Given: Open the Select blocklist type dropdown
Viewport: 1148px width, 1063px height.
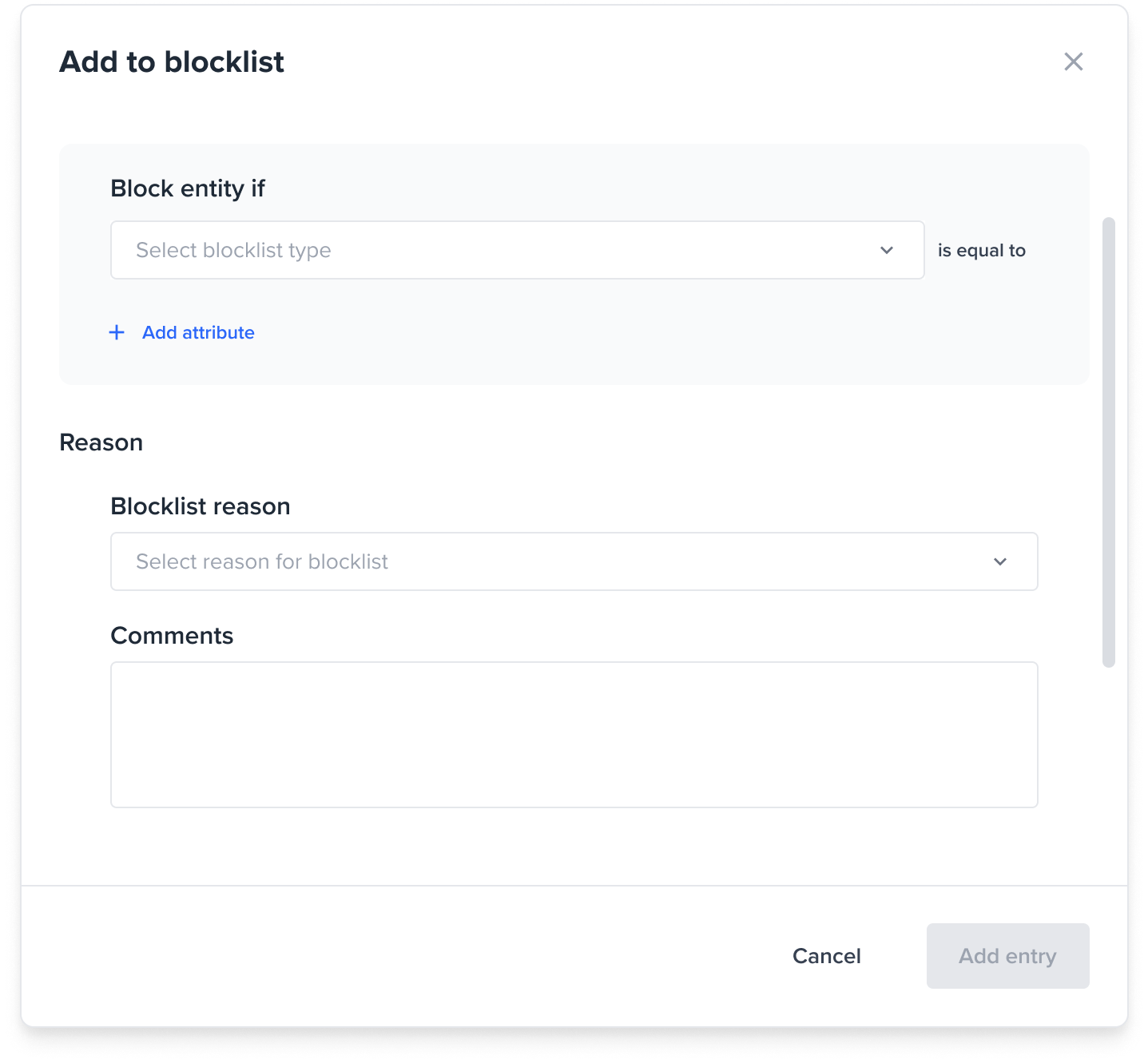Looking at the screenshot, I should point(517,250).
